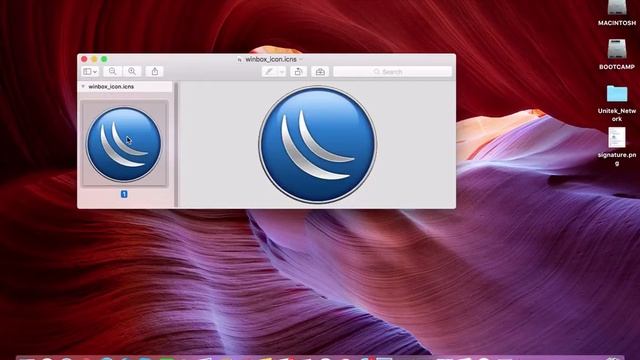This screenshot has height=360, width=640.
Task: Click the document proxy icon in title bar
Action: point(240,60)
